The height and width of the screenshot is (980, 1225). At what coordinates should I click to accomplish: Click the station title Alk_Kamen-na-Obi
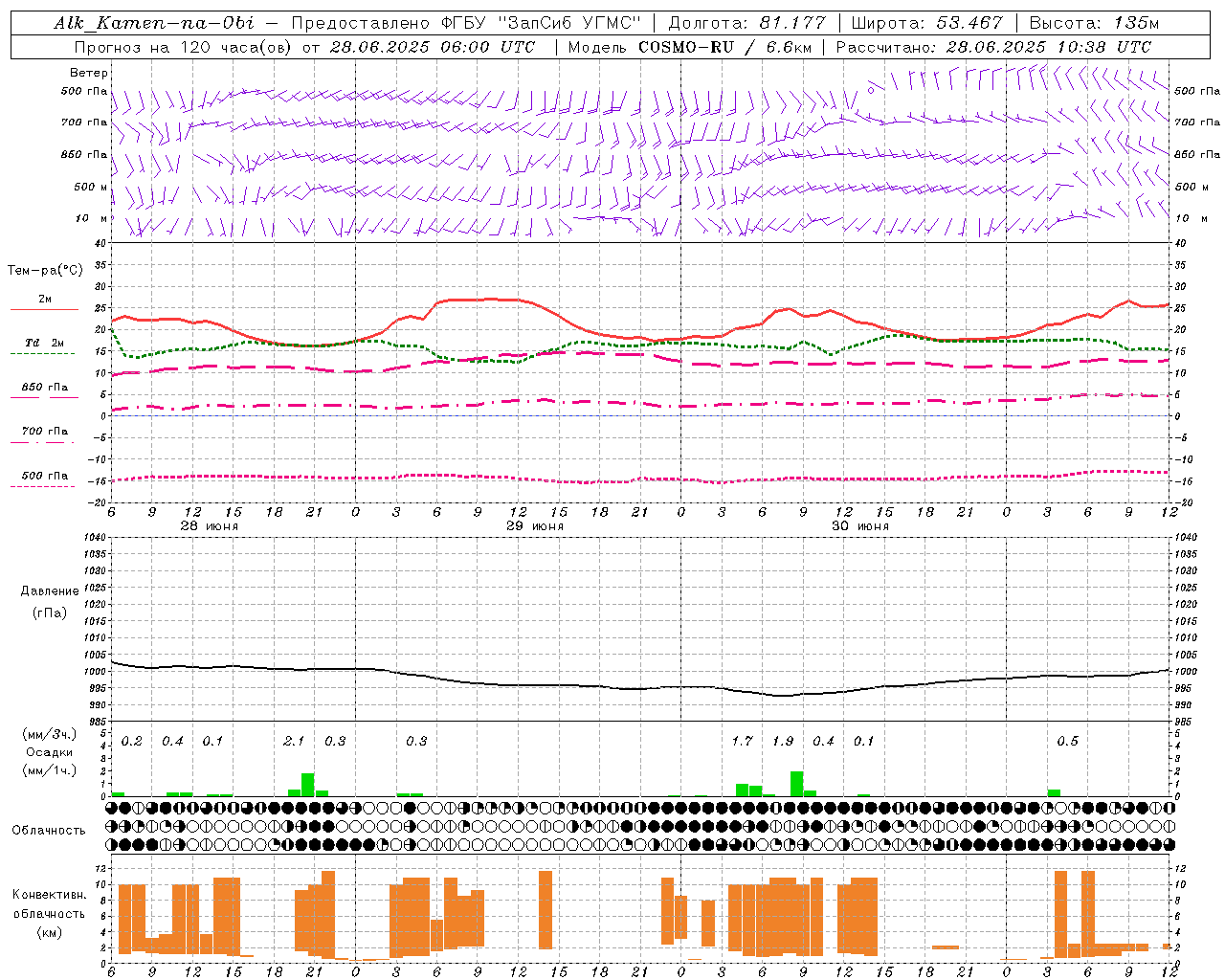pos(154,23)
